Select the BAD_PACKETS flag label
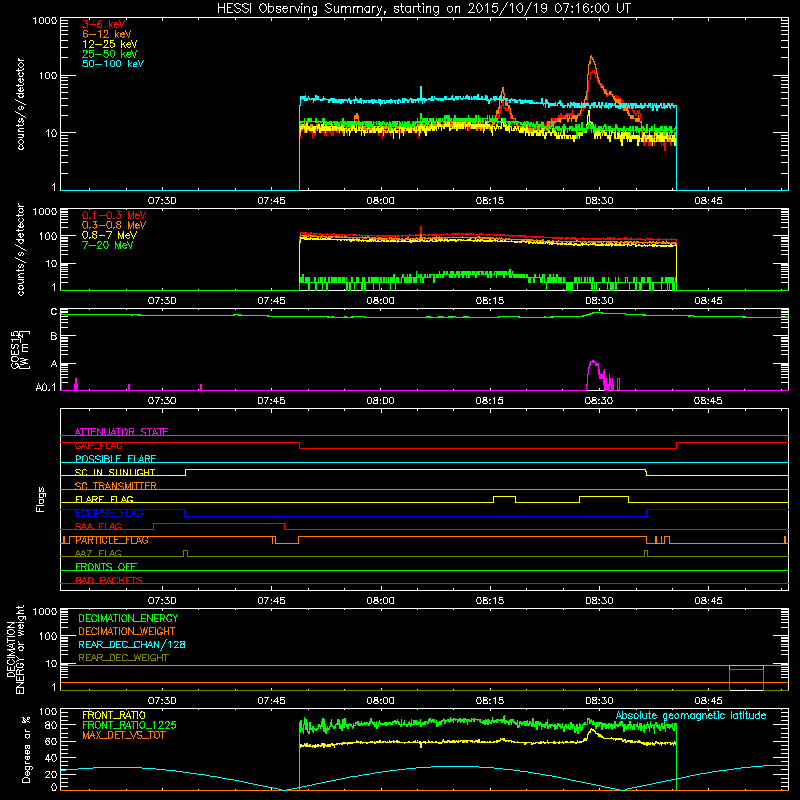The height and width of the screenshot is (800, 800). pyautogui.click(x=109, y=580)
